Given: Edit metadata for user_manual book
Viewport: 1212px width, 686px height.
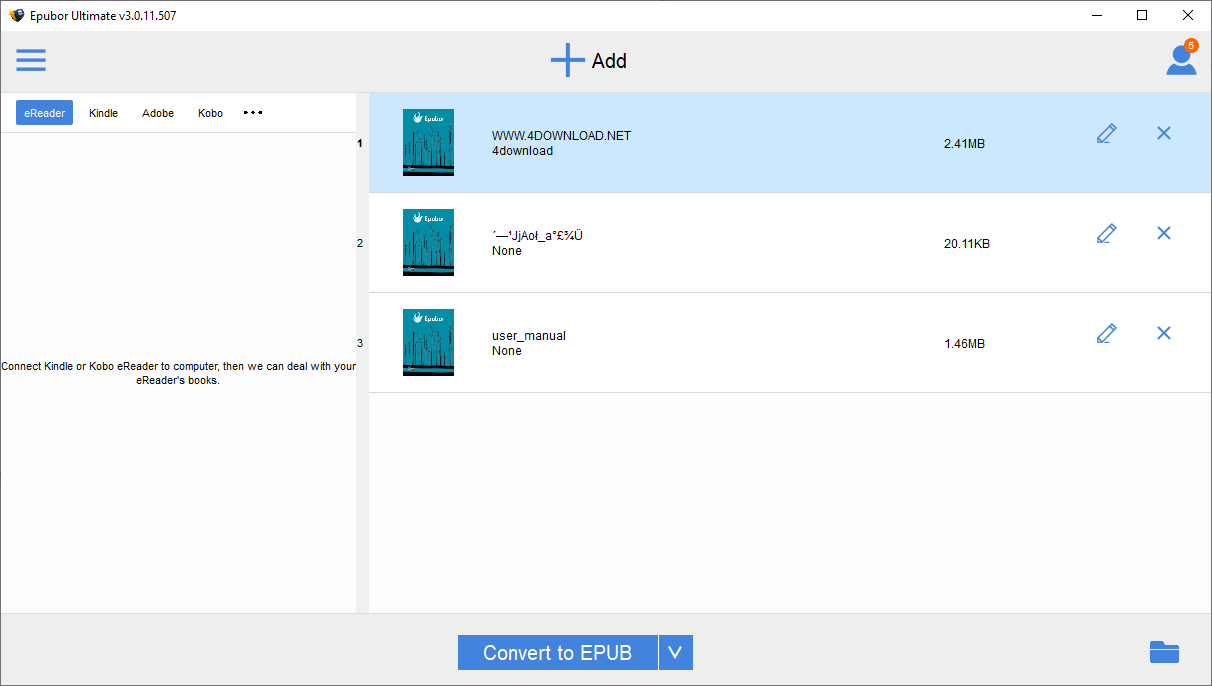Looking at the screenshot, I should pyautogui.click(x=1106, y=333).
